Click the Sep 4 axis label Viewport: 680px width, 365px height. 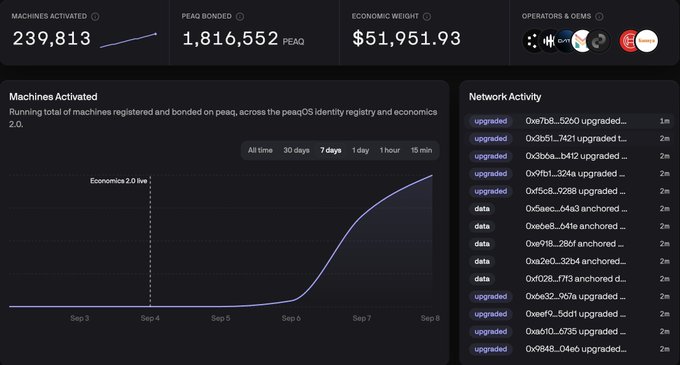[x=150, y=318]
